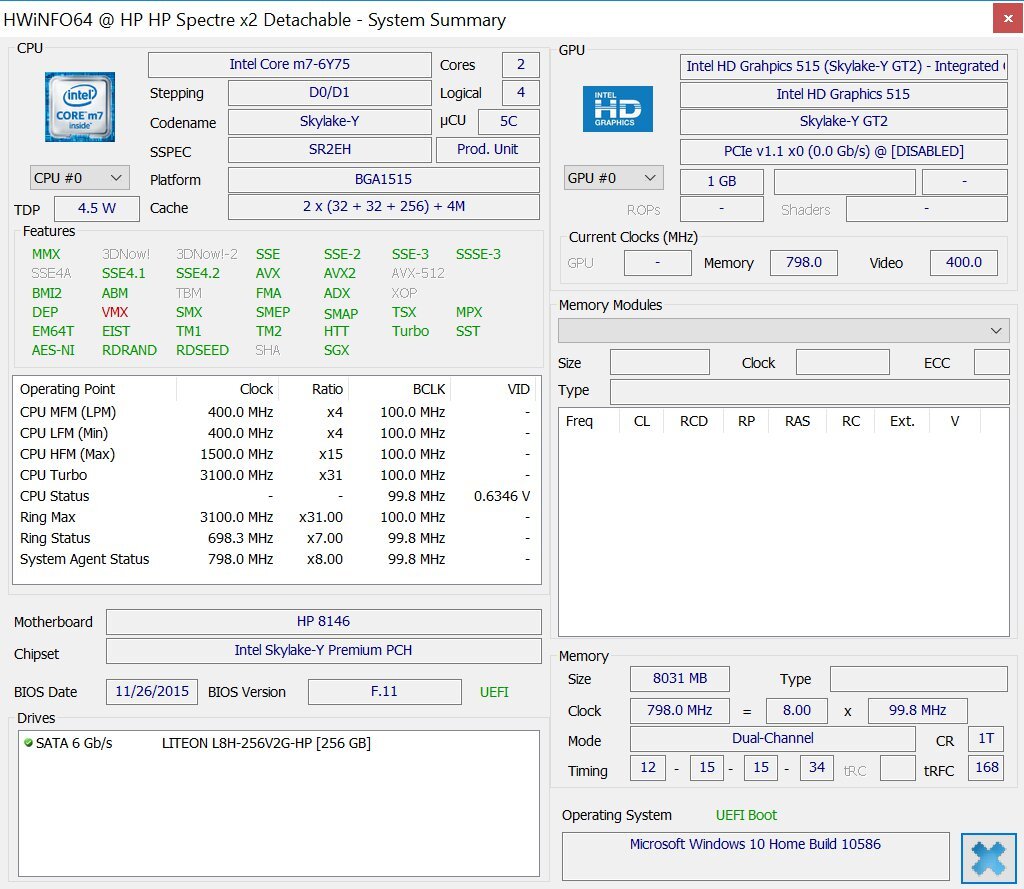Click the green SATA drive status icon
1024x889 pixels.
click(28, 743)
